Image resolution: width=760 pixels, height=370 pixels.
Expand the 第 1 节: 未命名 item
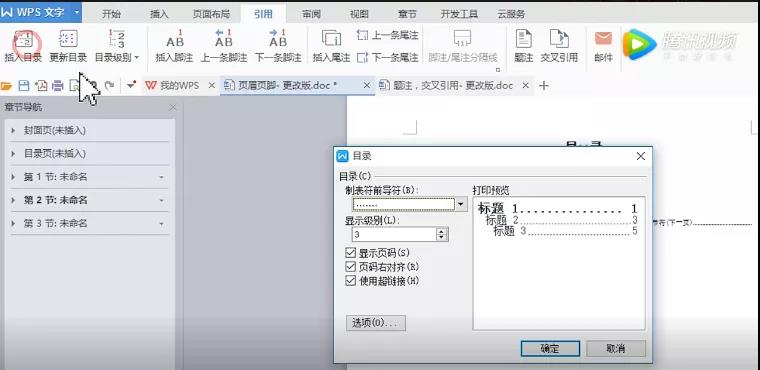pos(13,177)
